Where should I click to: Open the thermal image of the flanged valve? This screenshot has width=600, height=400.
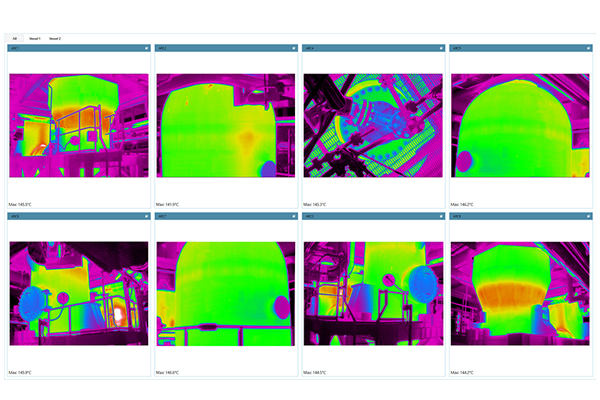(373, 126)
